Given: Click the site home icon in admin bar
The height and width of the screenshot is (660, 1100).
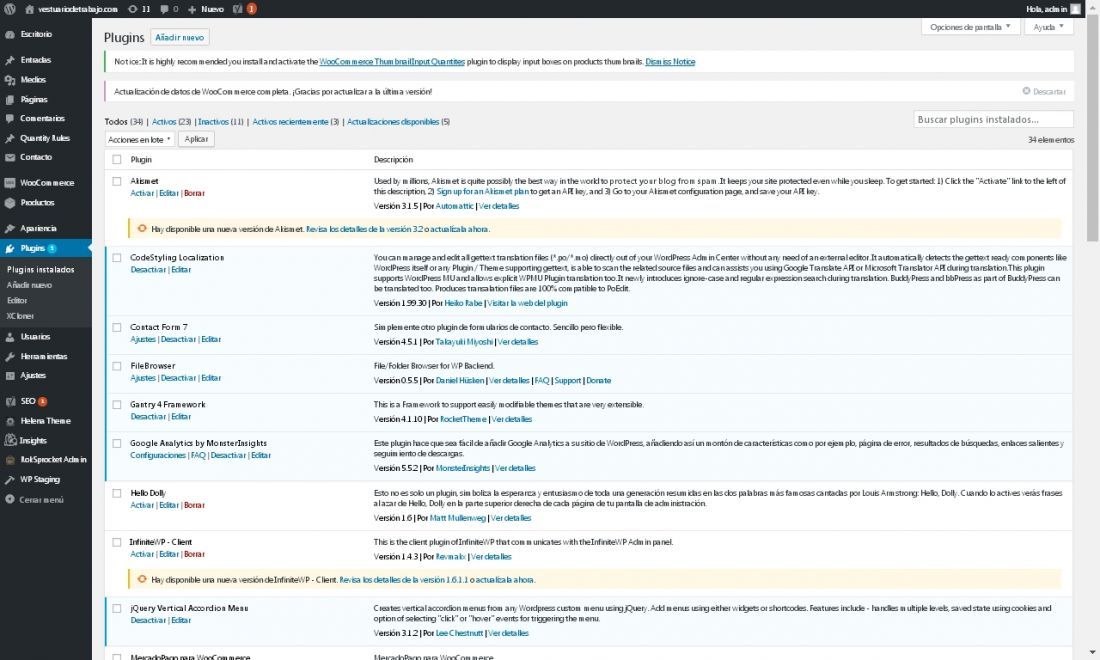Looking at the screenshot, I should 29,9.
